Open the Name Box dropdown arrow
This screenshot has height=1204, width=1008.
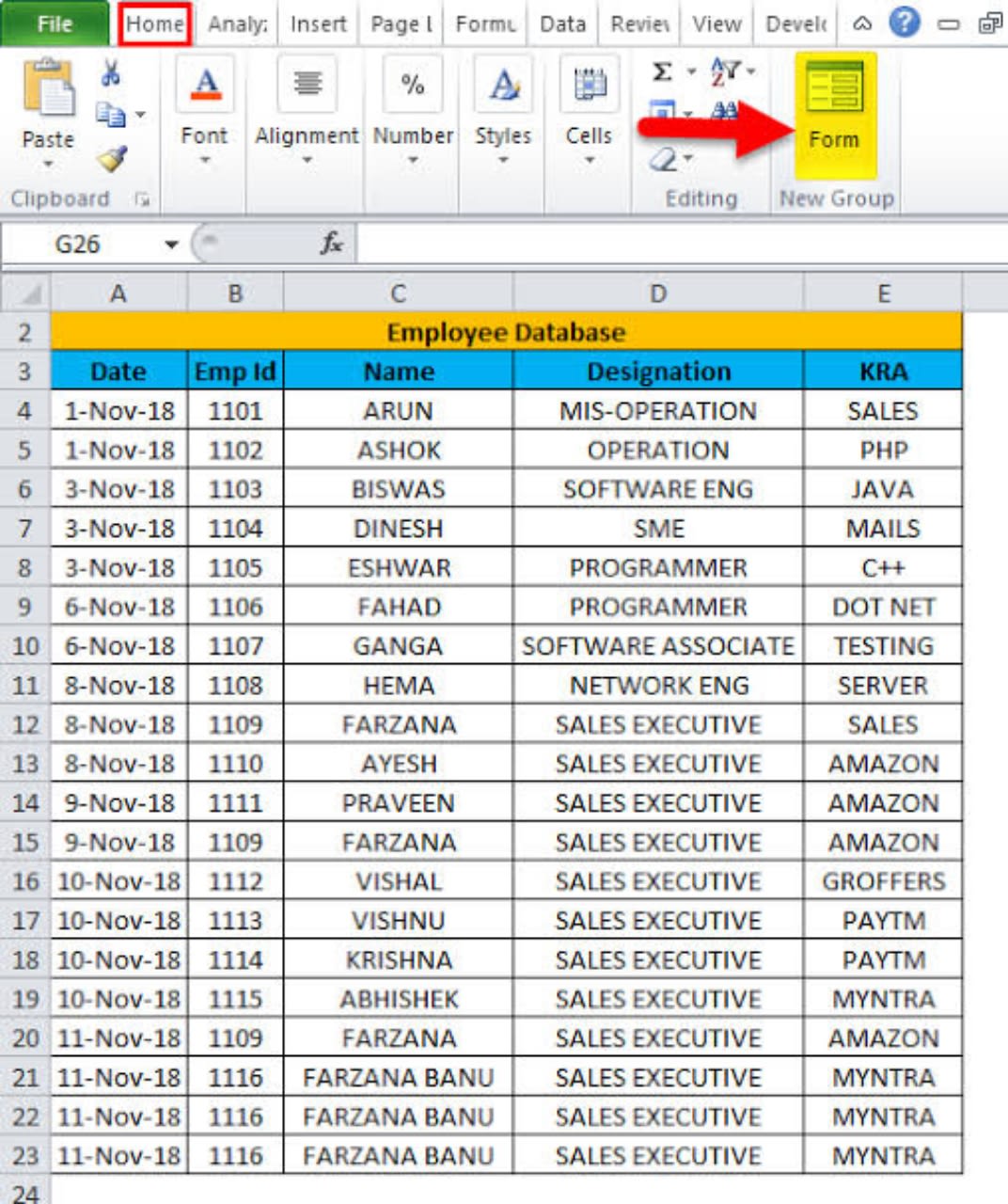(171, 245)
